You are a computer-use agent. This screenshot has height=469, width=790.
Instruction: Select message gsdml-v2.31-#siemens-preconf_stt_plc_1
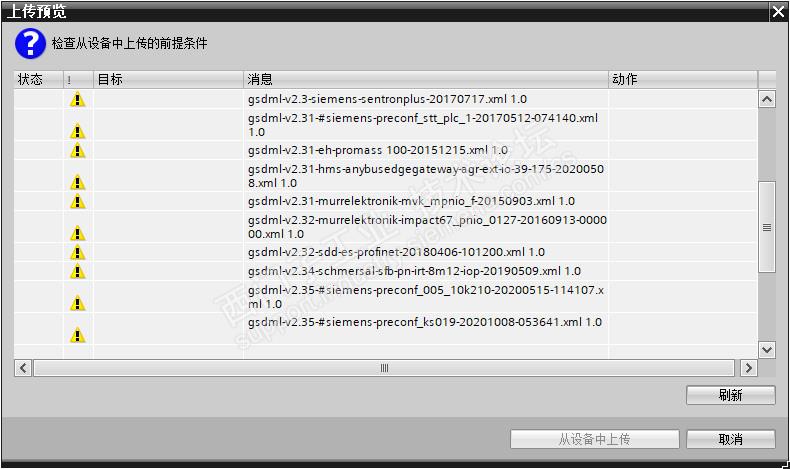[x=423, y=125]
